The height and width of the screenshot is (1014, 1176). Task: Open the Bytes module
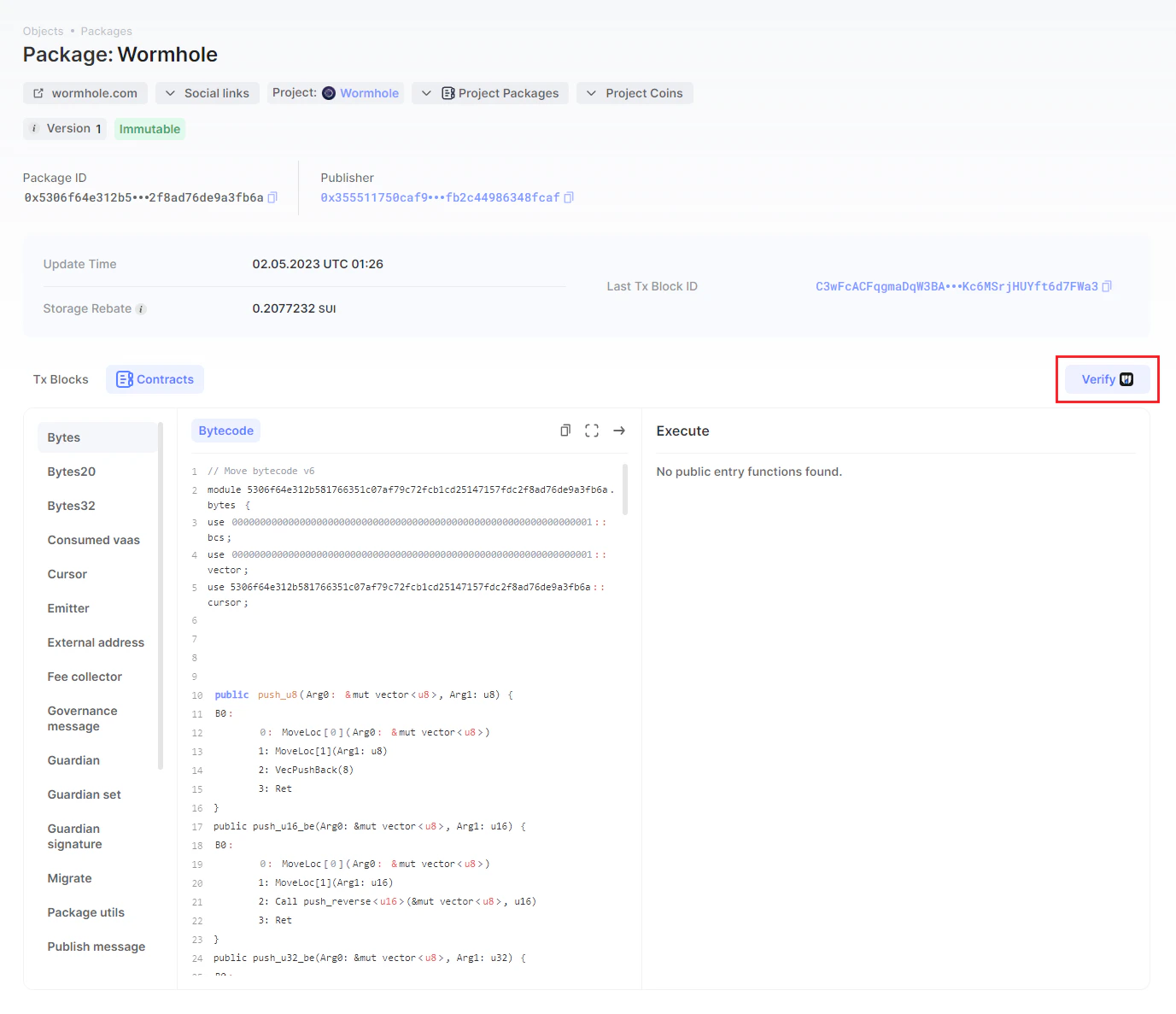[97, 437]
